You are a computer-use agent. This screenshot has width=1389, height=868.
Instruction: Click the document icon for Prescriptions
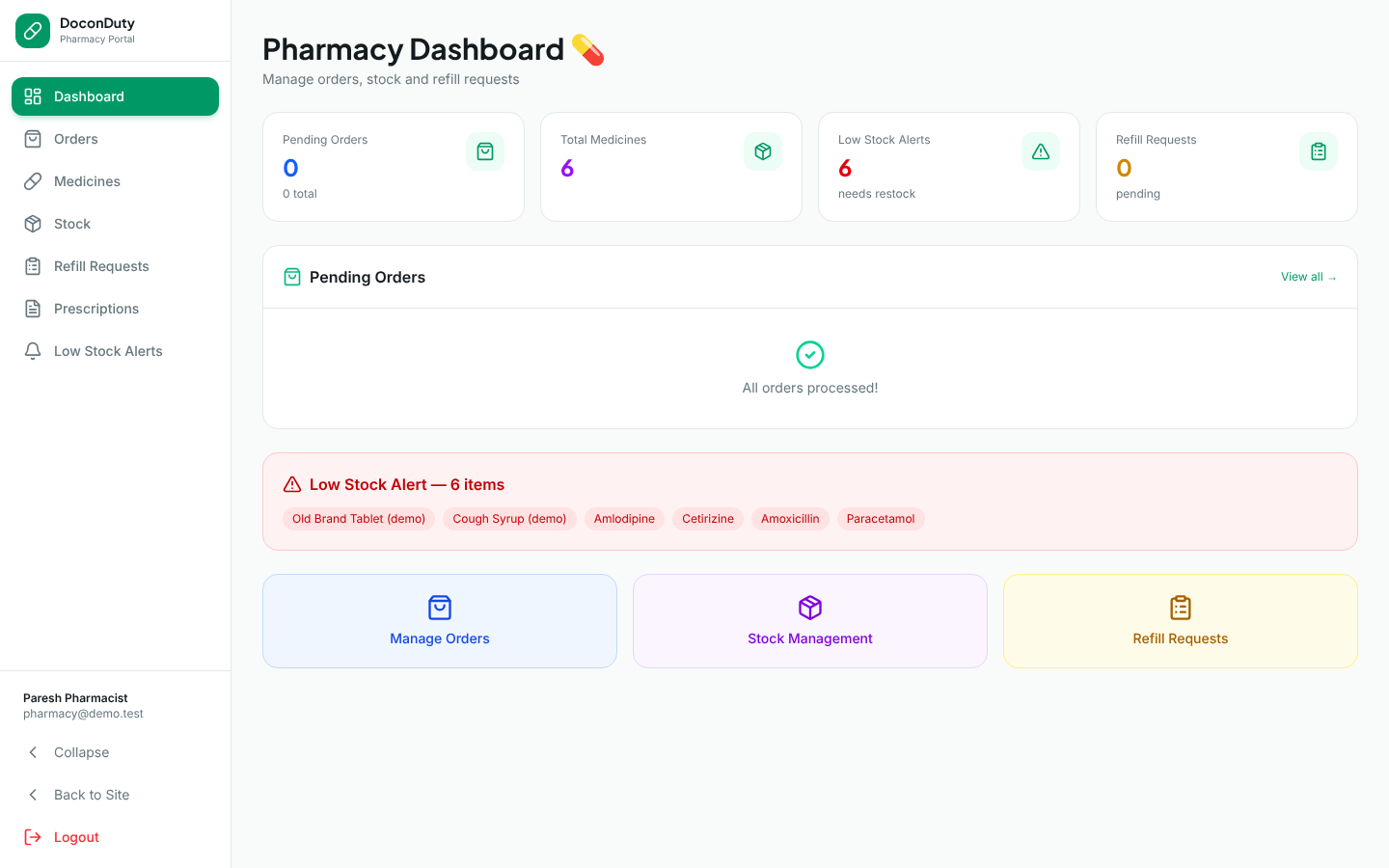[33, 309]
